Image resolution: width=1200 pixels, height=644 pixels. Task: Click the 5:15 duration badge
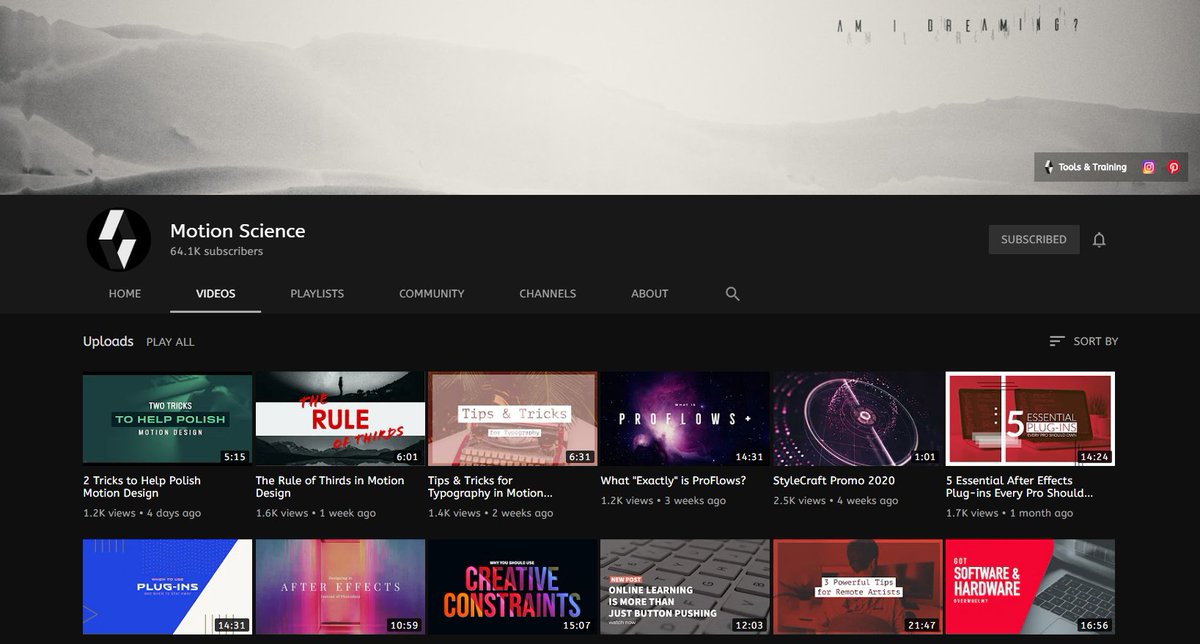pos(235,457)
